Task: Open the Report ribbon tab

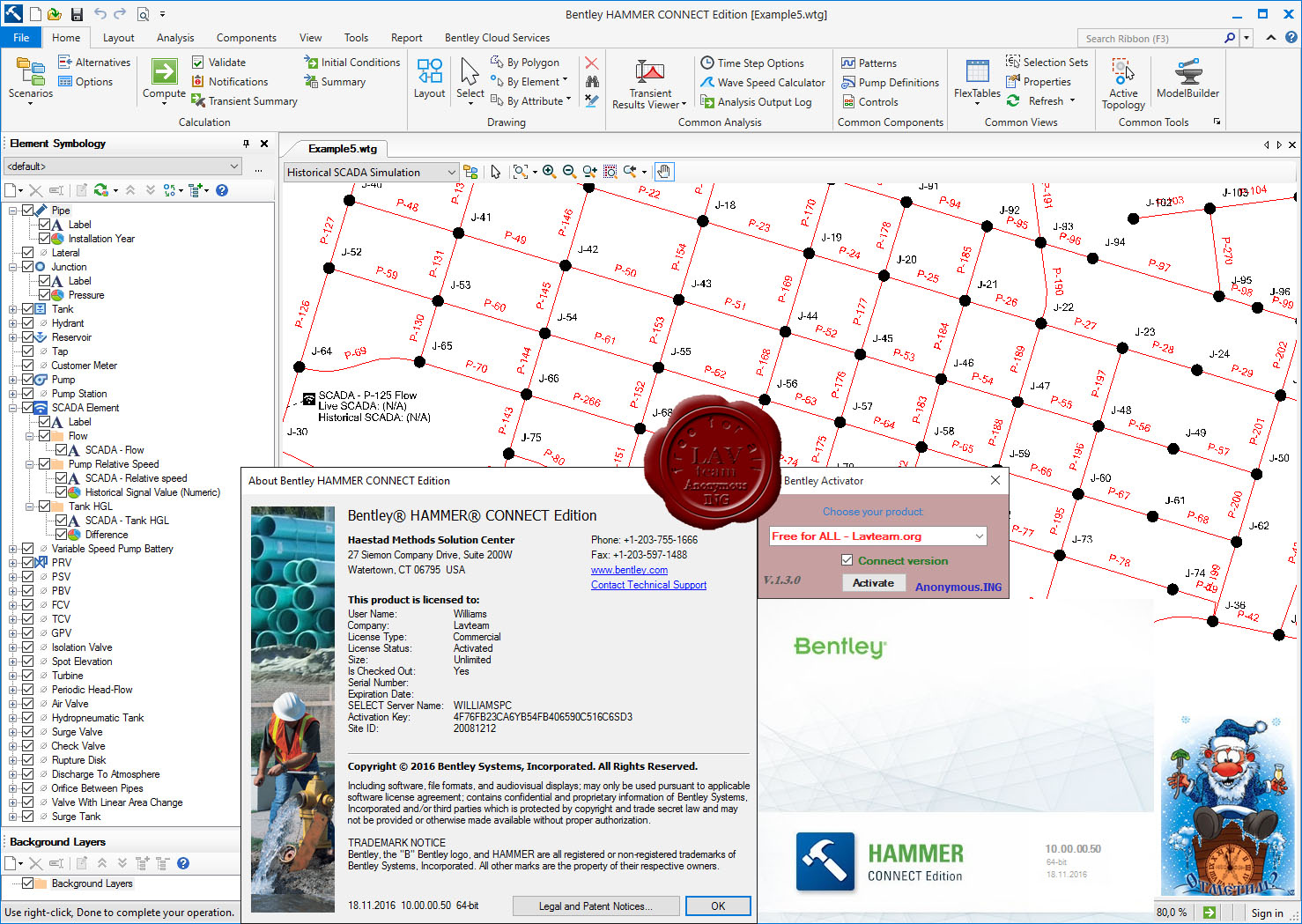Action: tap(407, 38)
